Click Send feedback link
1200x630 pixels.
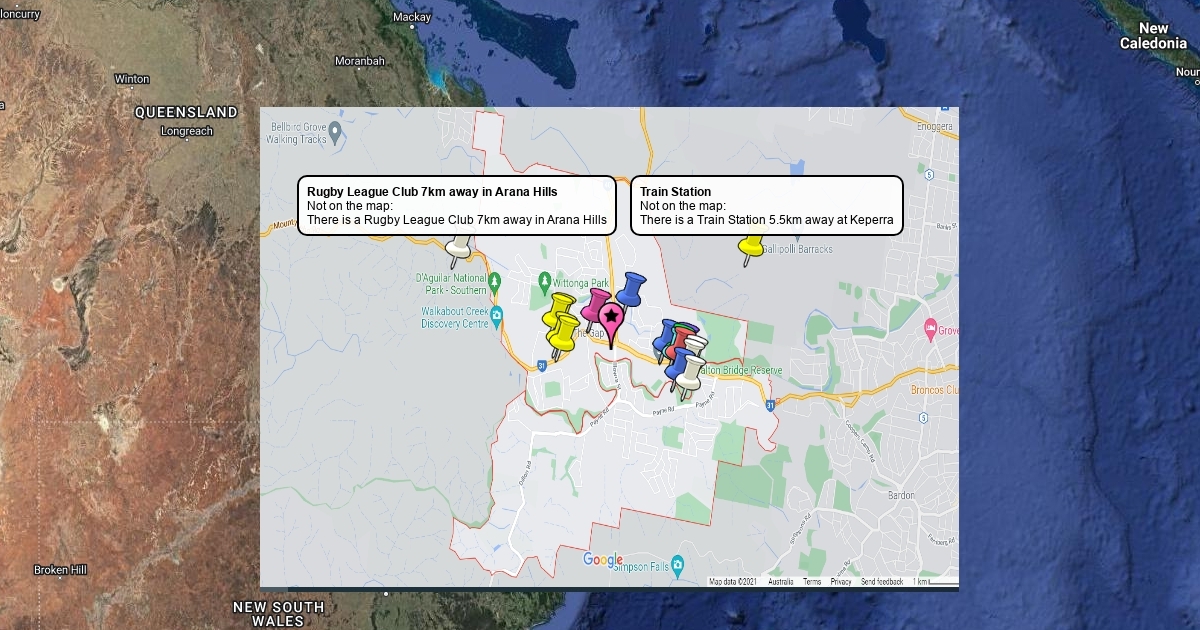point(881,581)
